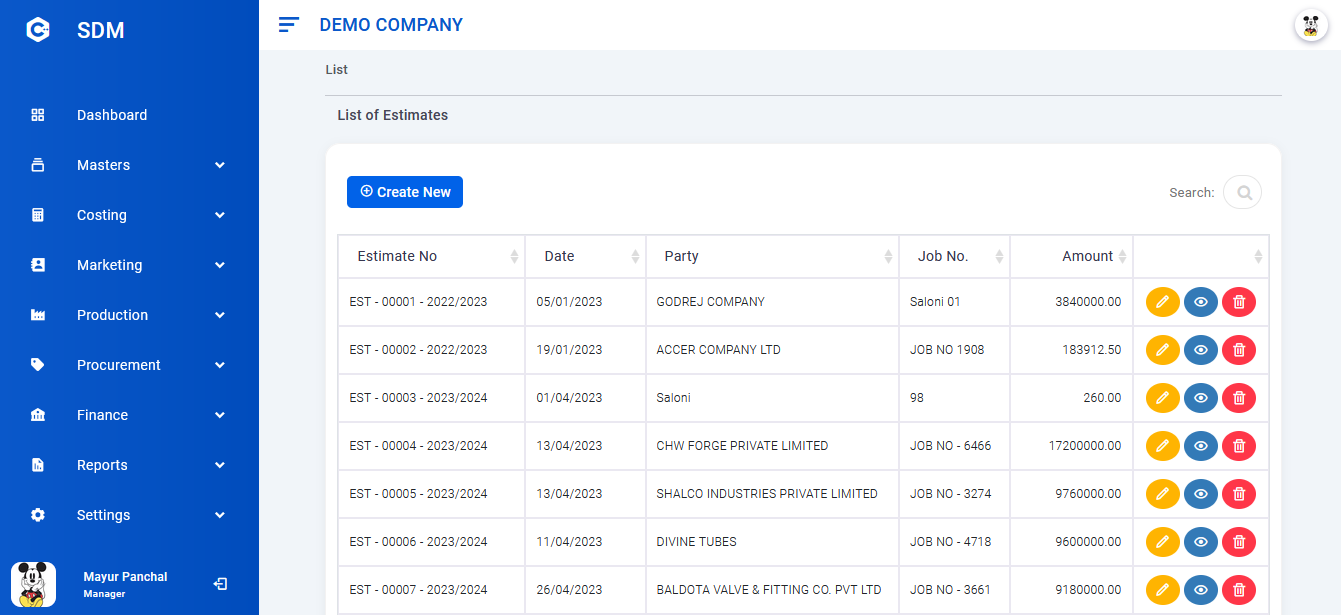Click the search magnifier icon

click(x=1244, y=193)
